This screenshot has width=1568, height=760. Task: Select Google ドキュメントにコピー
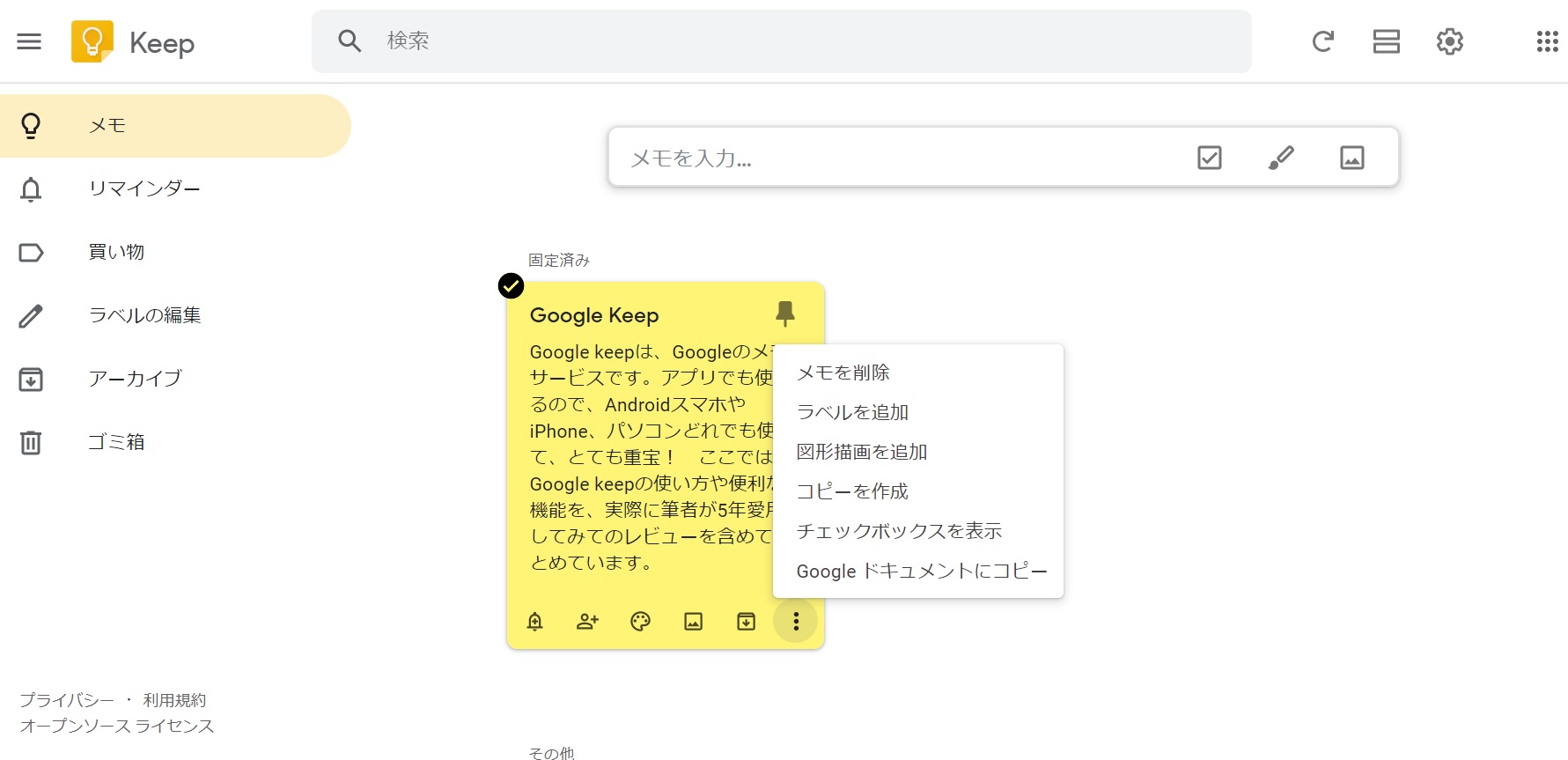point(918,571)
